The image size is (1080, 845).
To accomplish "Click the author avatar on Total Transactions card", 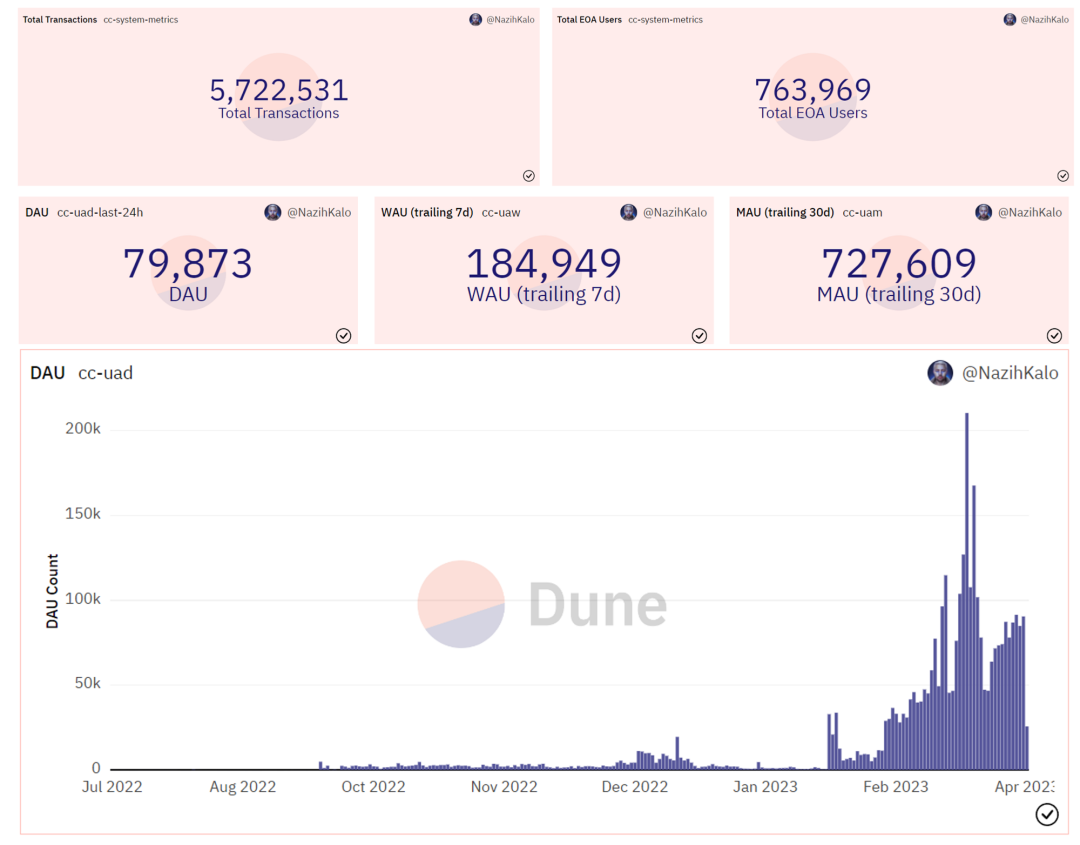I will click(x=475, y=19).
